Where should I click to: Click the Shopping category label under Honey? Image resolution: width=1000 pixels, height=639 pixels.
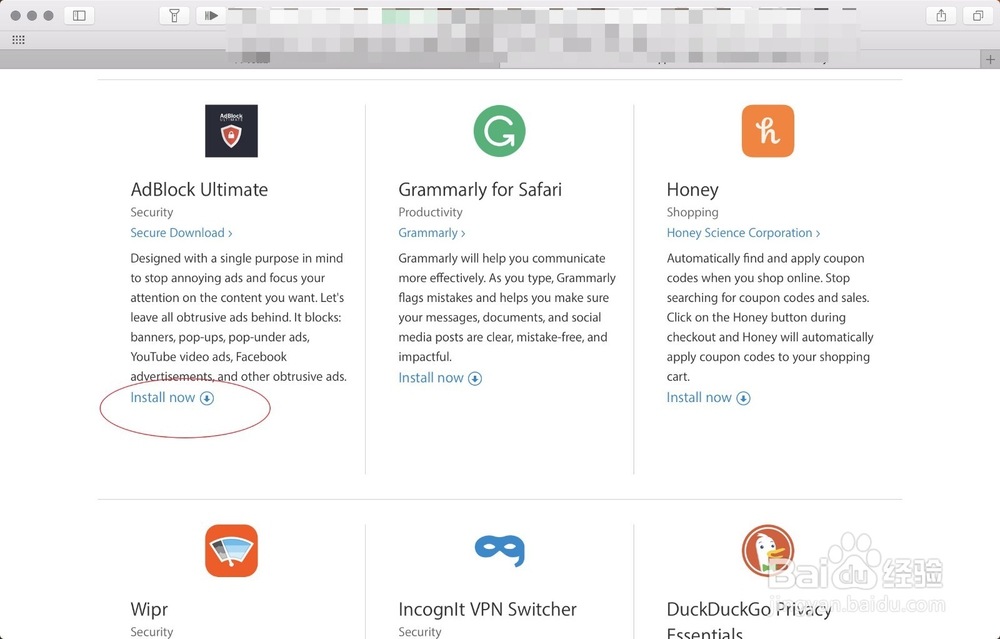coord(692,212)
